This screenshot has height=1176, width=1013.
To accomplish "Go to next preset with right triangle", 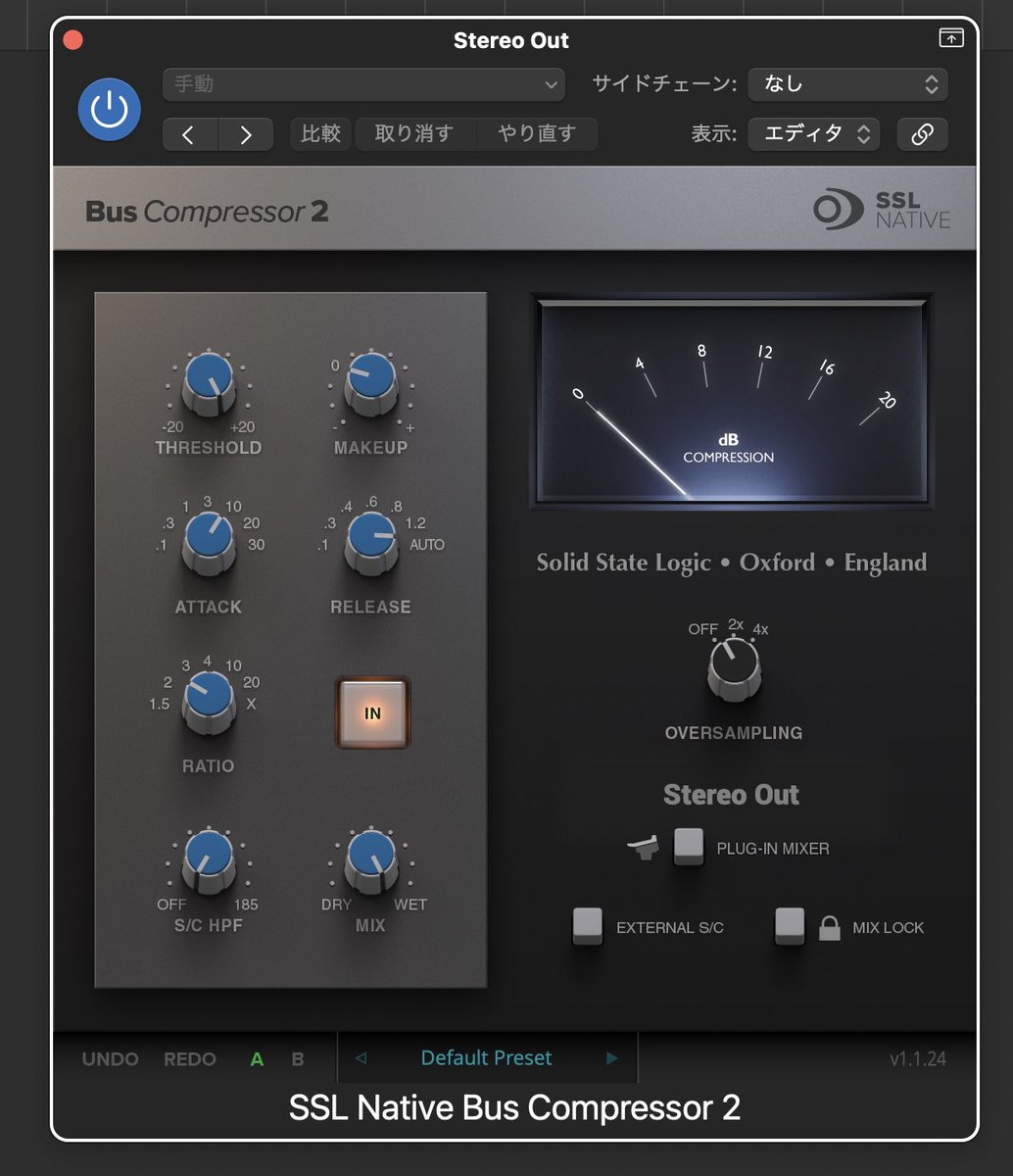I will click(612, 1058).
